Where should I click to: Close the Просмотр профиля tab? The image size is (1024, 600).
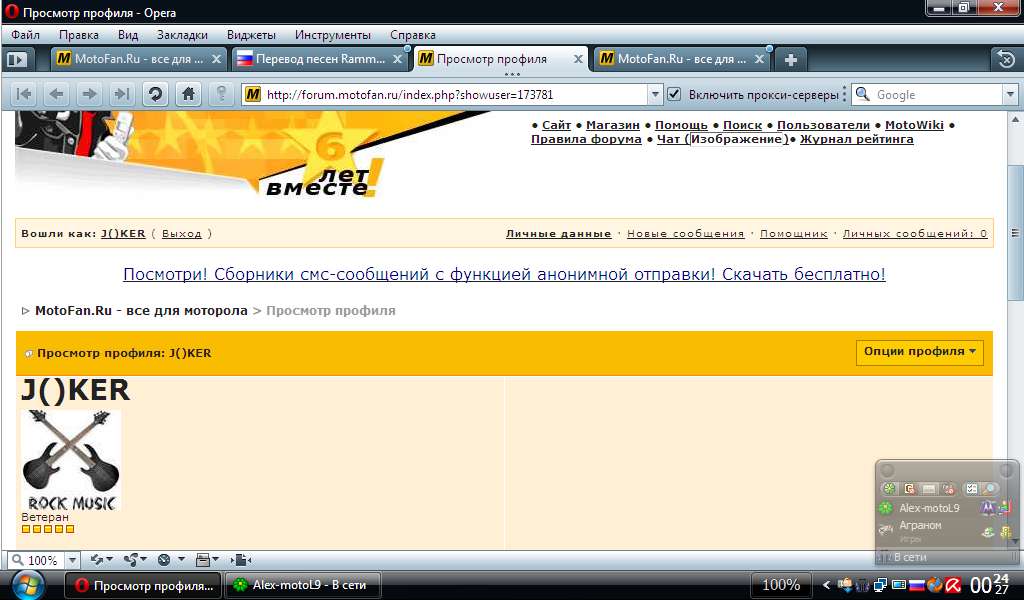click(x=578, y=59)
